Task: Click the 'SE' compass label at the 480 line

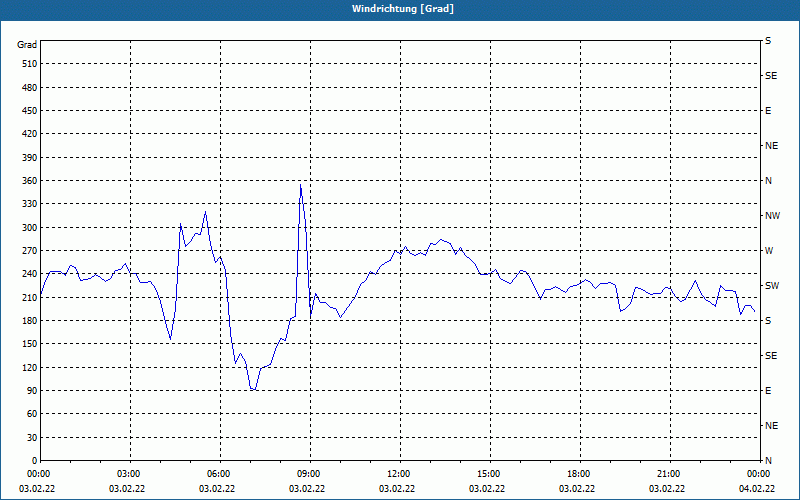Action: point(771,76)
